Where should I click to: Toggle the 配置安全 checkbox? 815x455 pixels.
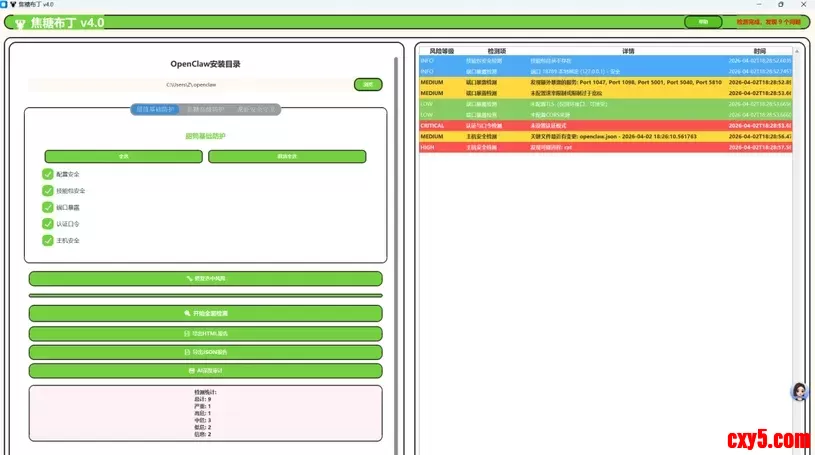click(48, 174)
